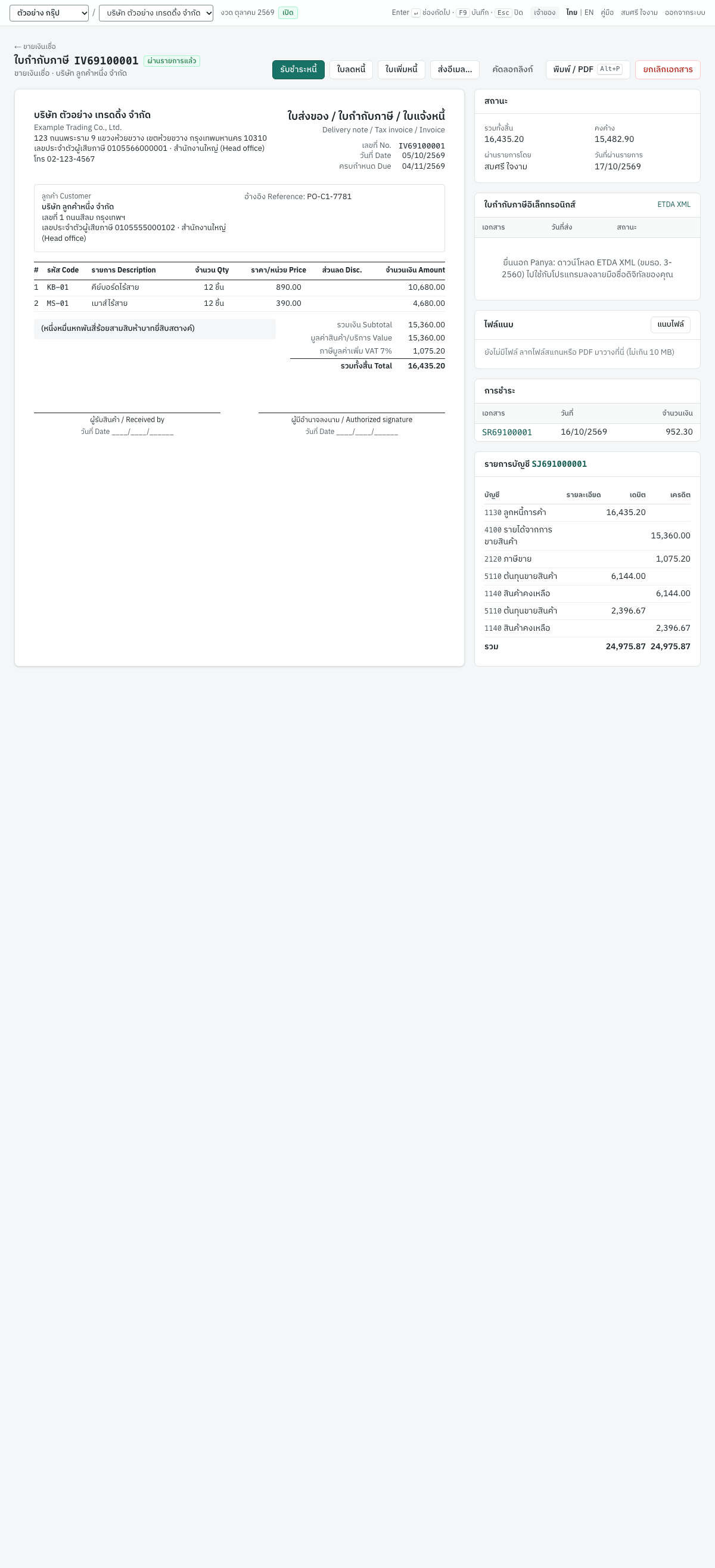The width and height of the screenshot is (715, 1568).
Task: Click the แนบไฟล์ attach button
Action: (x=670, y=324)
